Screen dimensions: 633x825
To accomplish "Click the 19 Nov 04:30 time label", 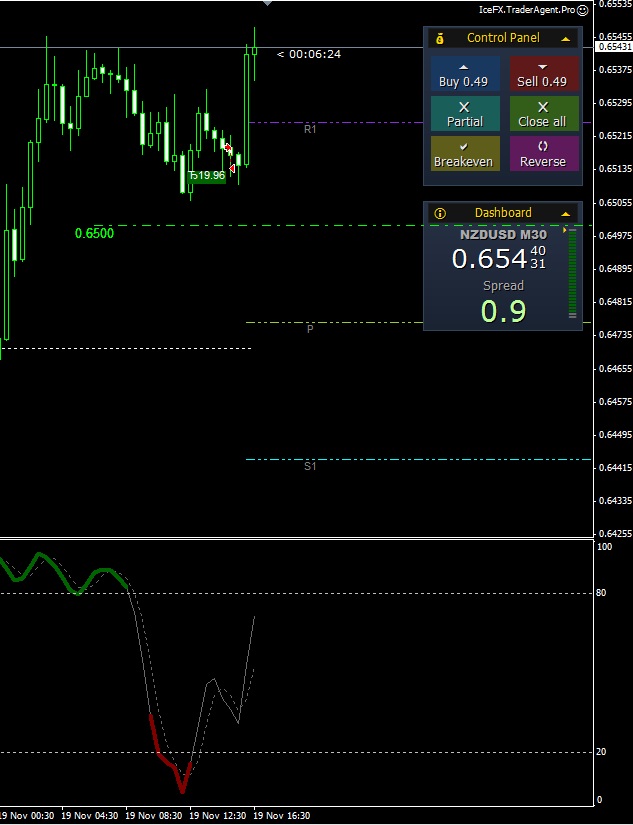I will click(89, 816).
